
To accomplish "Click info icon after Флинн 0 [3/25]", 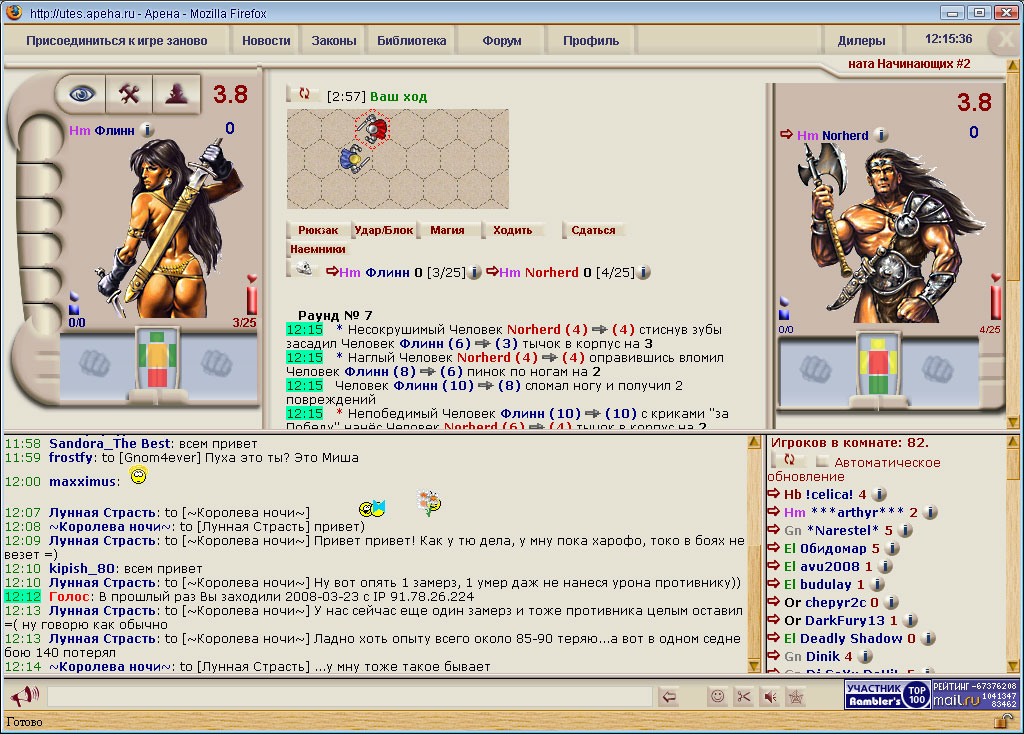I will click(475, 272).
